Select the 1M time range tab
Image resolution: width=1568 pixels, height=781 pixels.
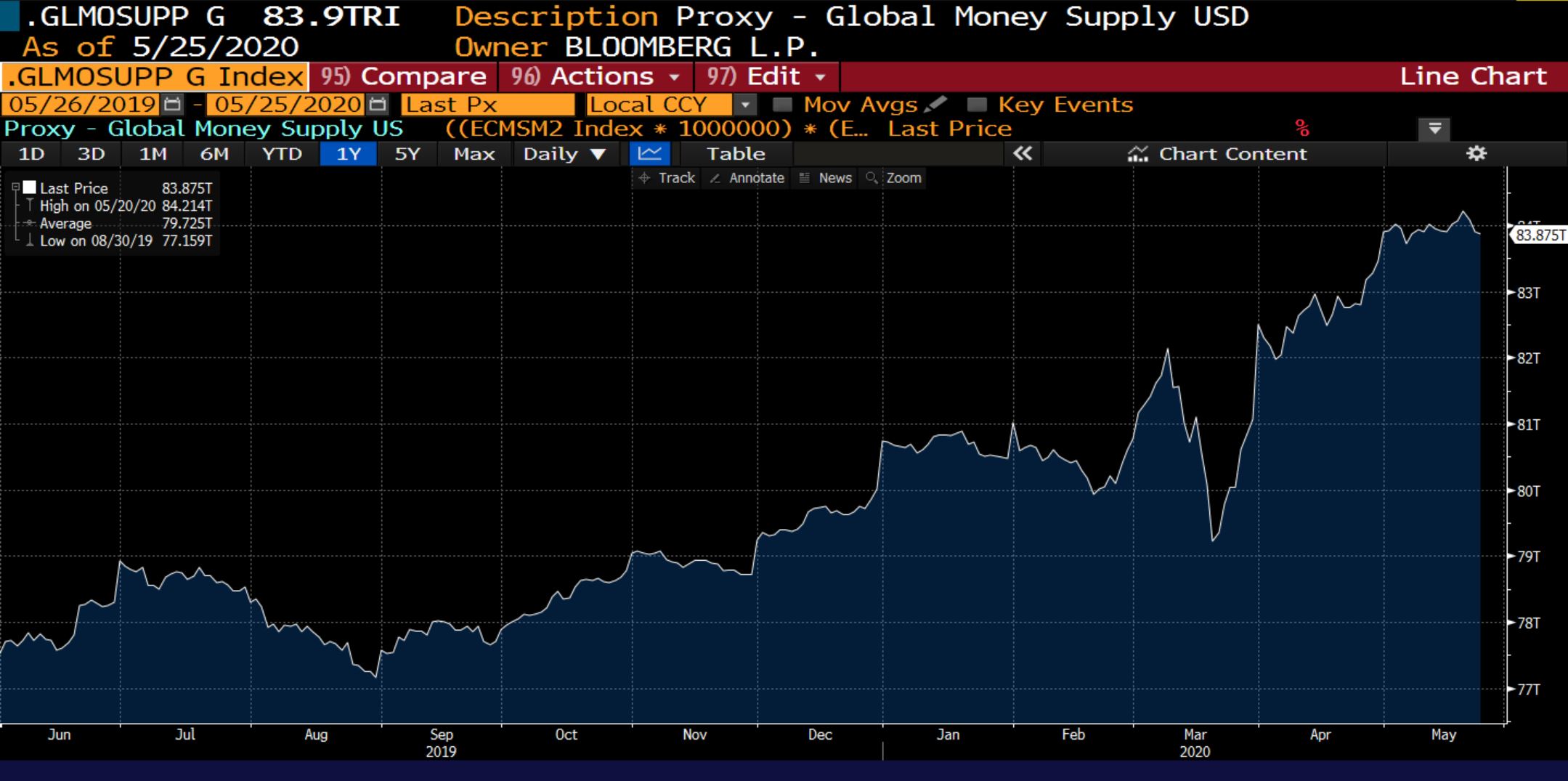(153, 154)
